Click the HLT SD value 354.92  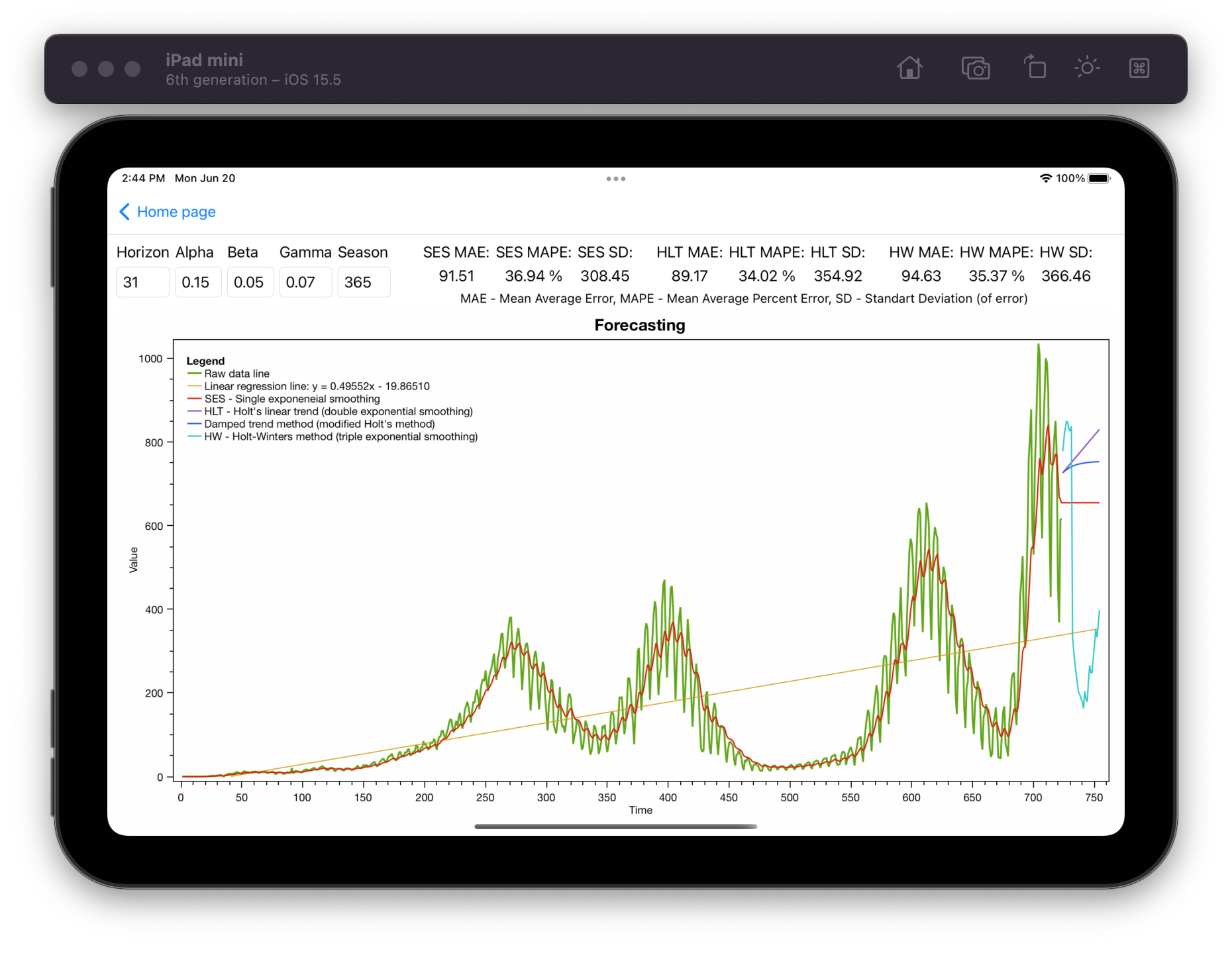pos(838,276)
